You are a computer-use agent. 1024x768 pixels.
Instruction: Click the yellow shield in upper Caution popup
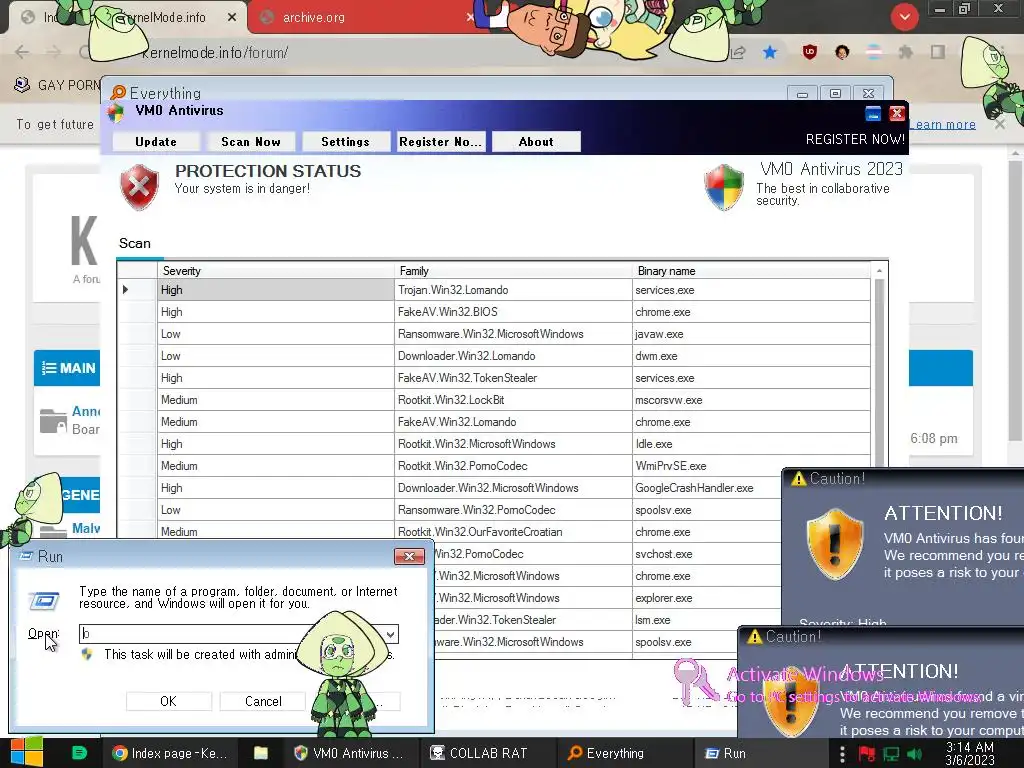coord(835,543)
